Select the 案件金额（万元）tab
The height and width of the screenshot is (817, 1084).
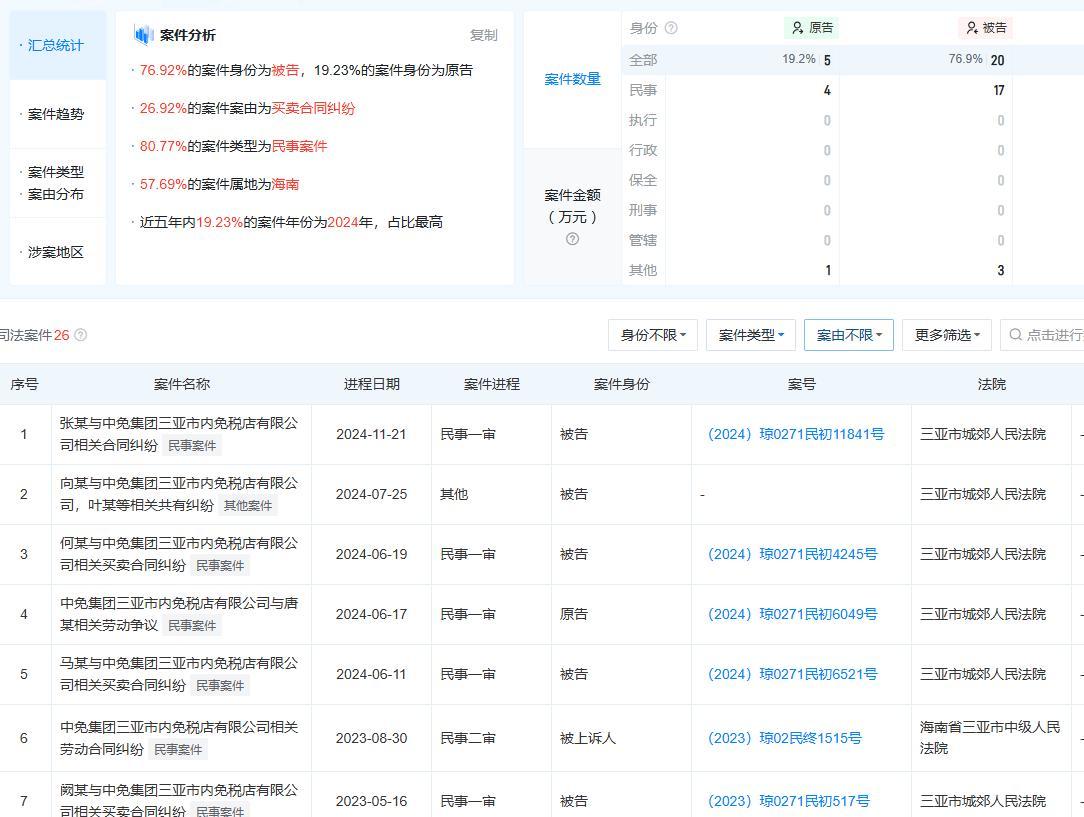(x=572, y=216)
